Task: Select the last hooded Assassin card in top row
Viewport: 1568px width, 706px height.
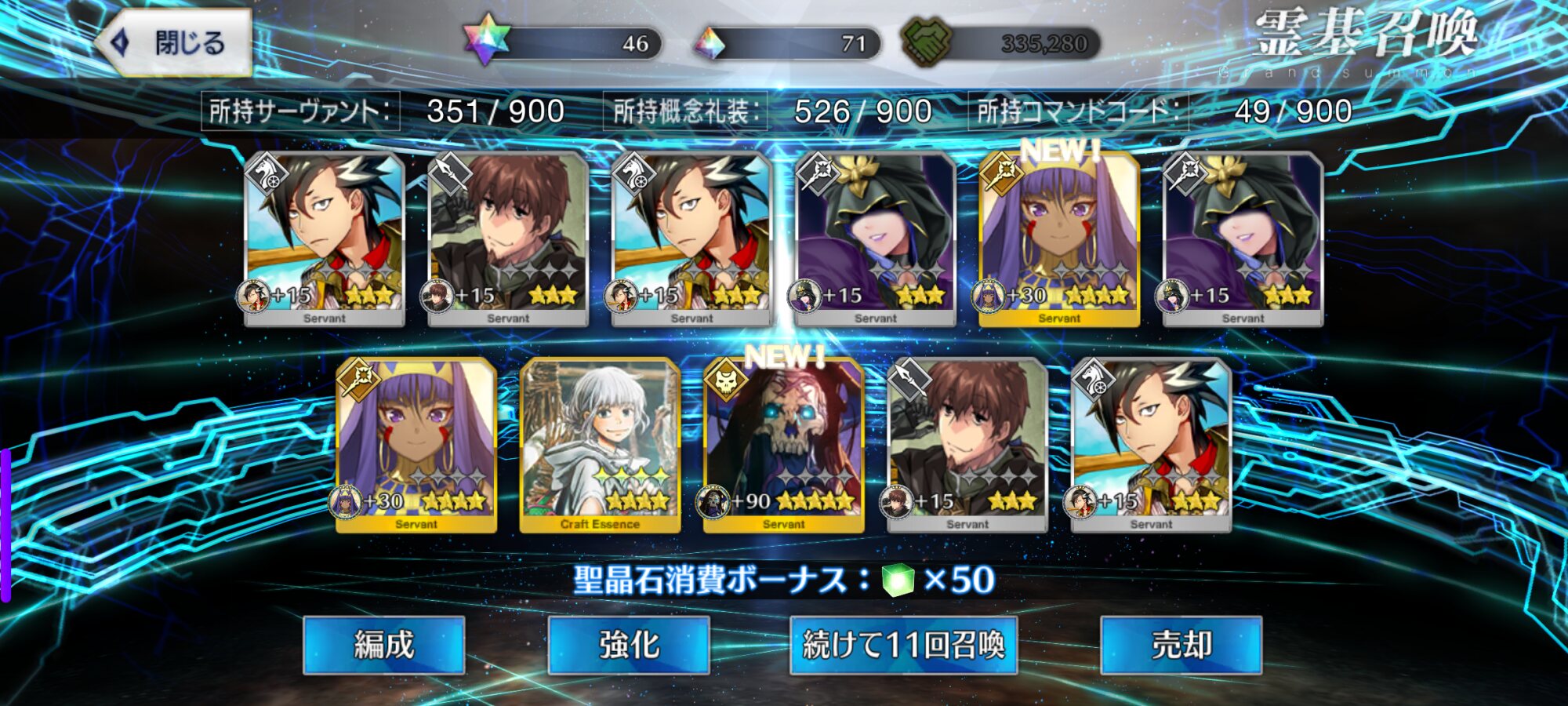Action: (1243, 240)
